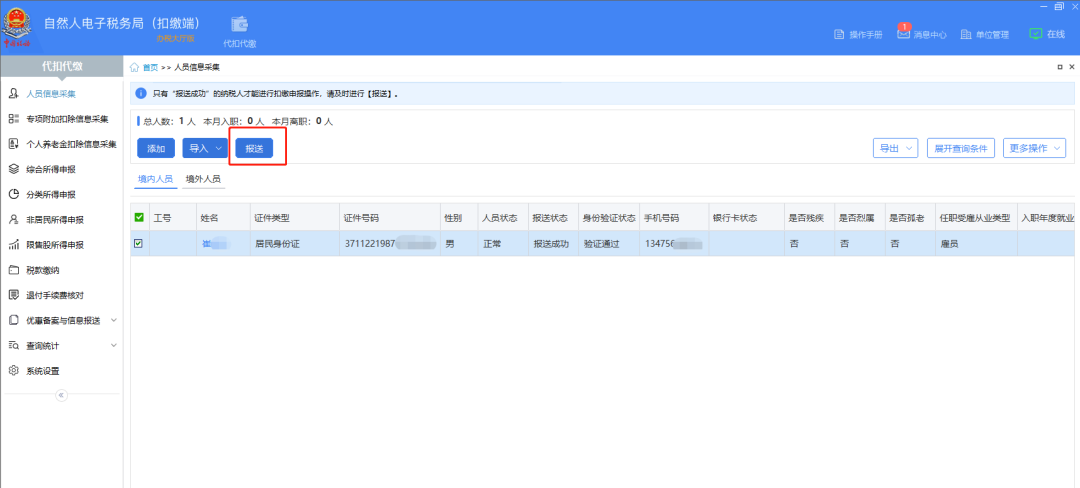Image resolution: width=1080 pixels, height=488 pixels.
Task: Click the home icon in breadcrumb
Action: (x=134, y=67)
